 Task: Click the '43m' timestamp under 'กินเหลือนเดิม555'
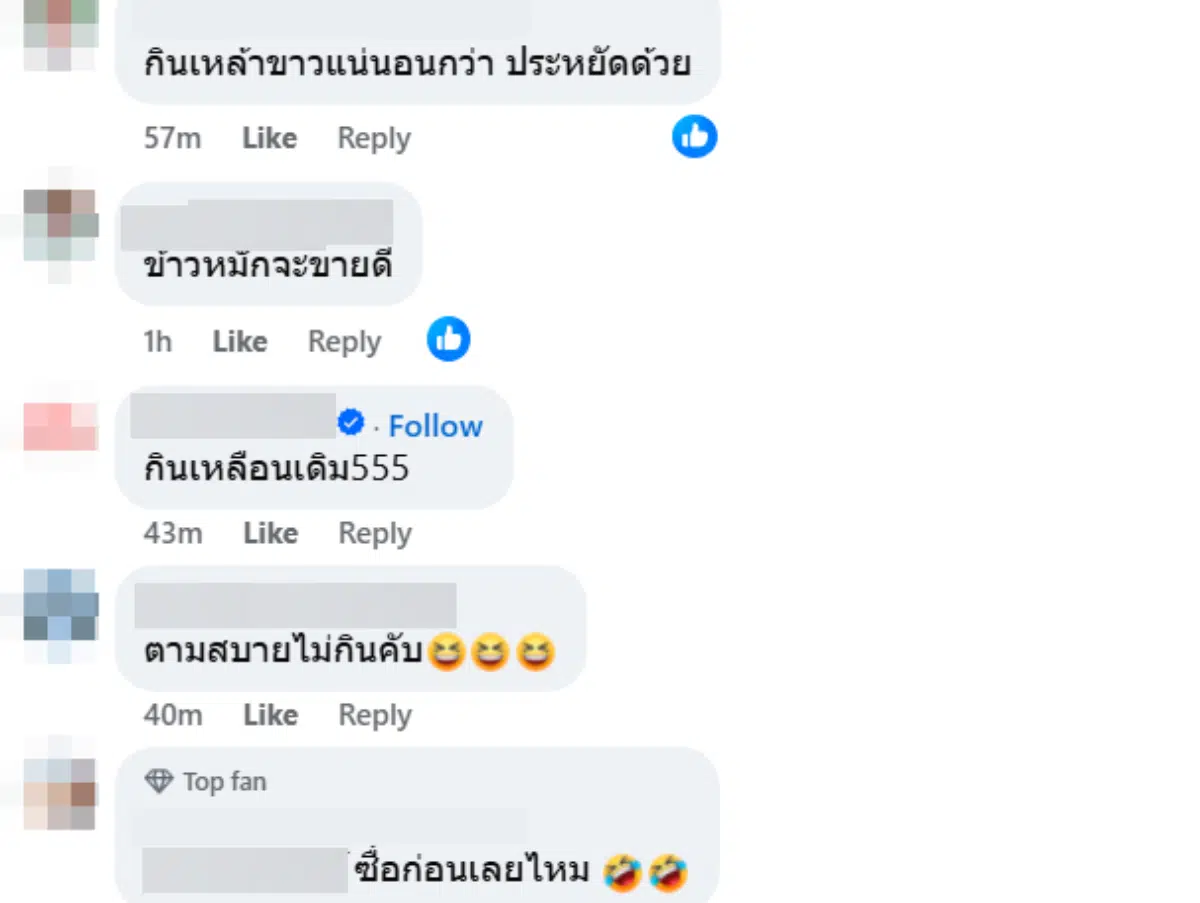(x=172, y=533)
